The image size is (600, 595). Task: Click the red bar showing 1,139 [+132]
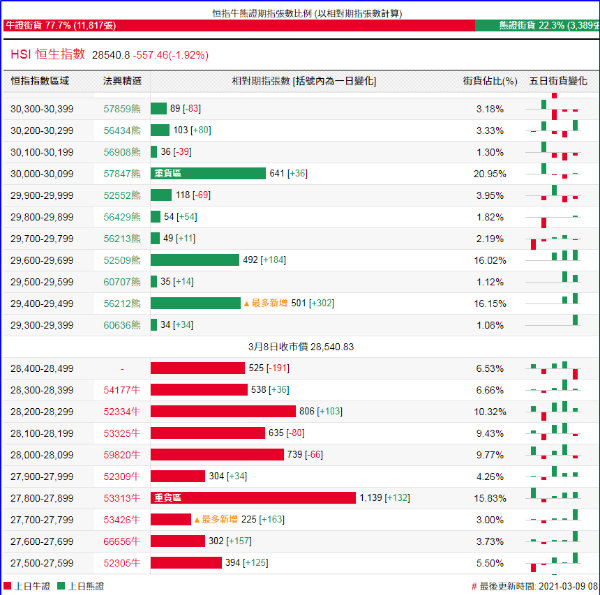pyautogui.click(x=253, y=498)
